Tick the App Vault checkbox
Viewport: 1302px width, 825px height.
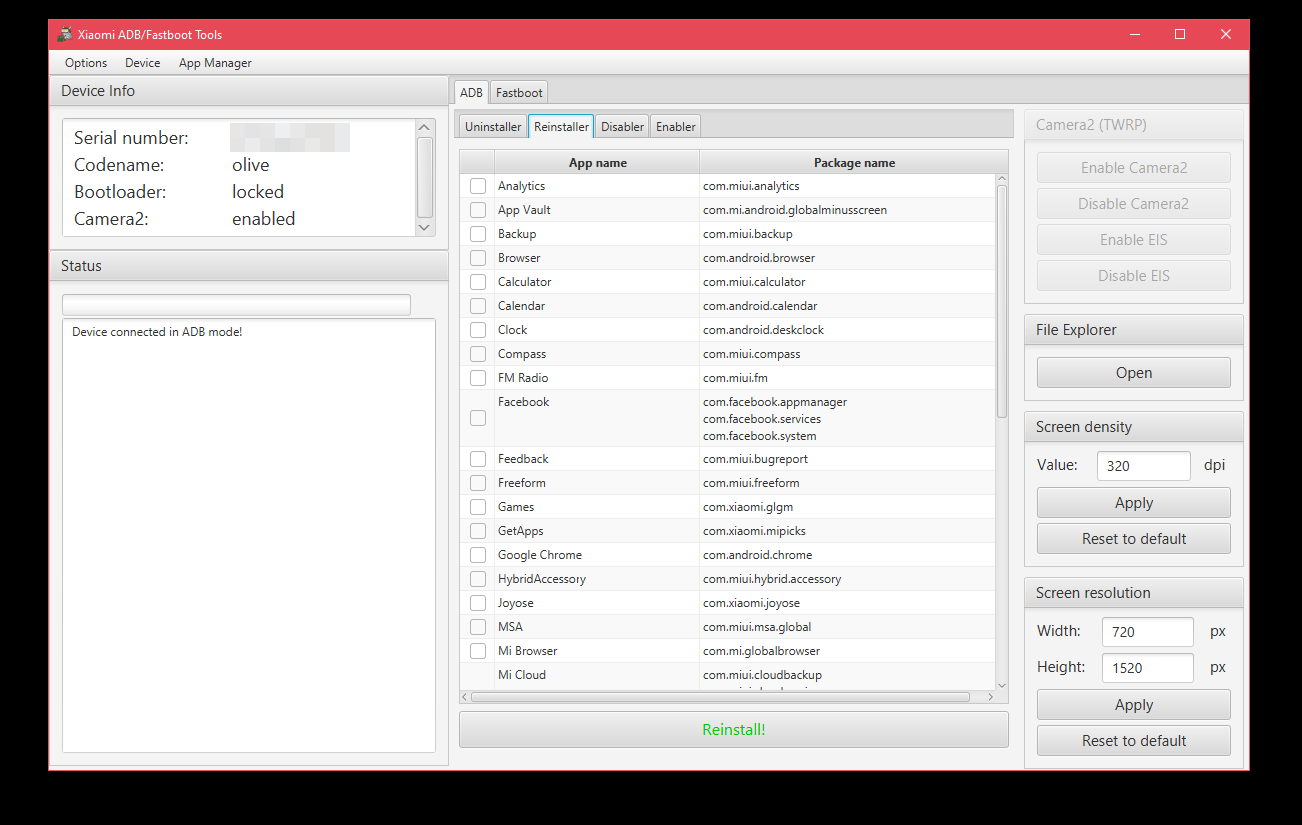coord(478,210)
